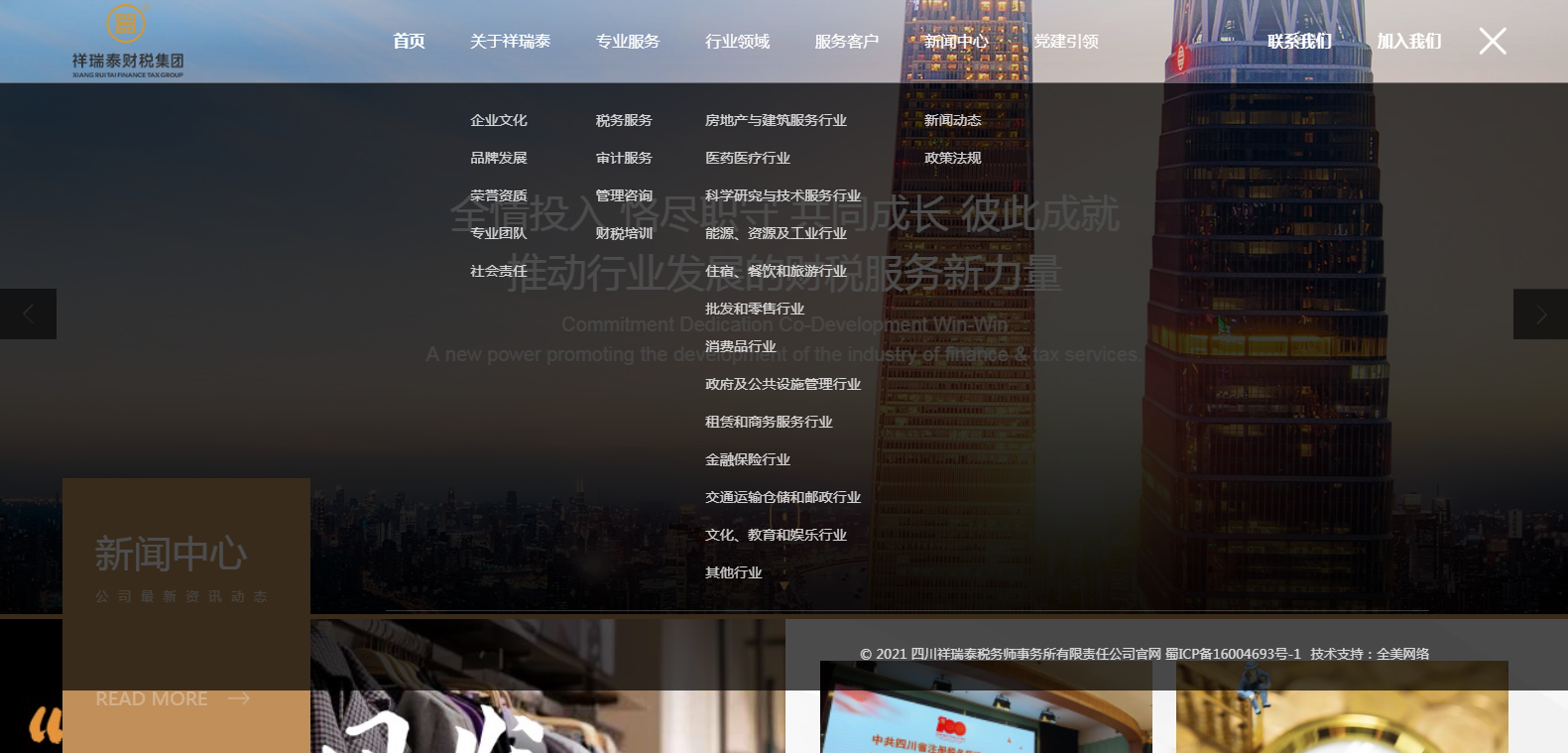The height and width of the screenshot is (753, 1568).
Task: Open the 专业服务 menu
Action: pos(628,41)
